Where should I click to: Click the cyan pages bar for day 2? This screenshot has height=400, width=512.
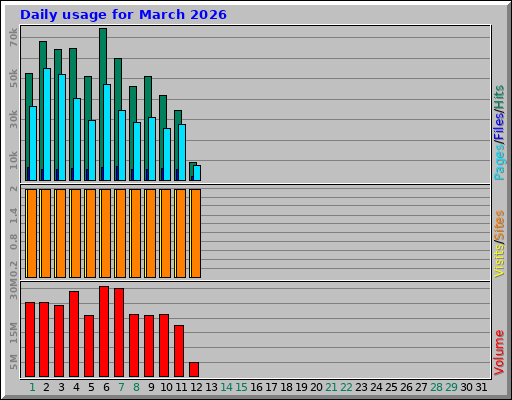tap(47, 124)
